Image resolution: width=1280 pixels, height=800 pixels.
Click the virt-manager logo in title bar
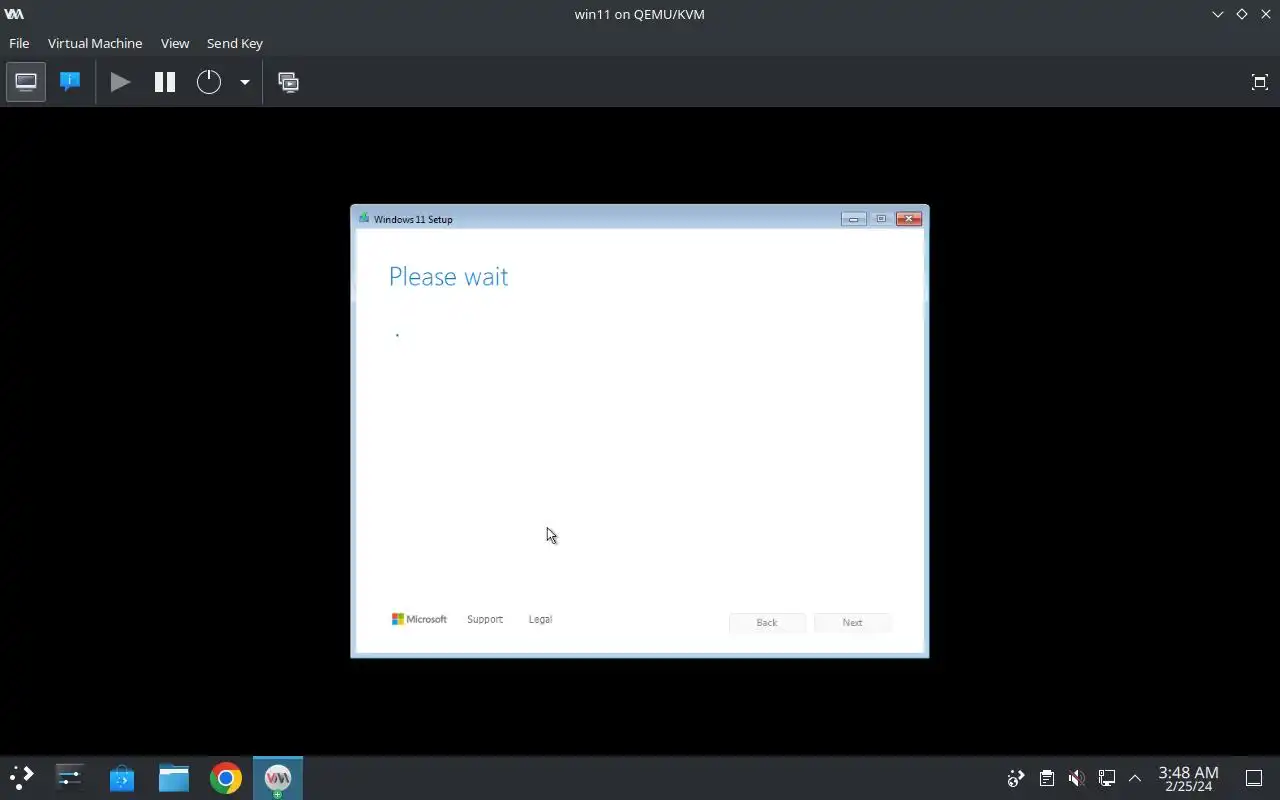tap(14, 14)
